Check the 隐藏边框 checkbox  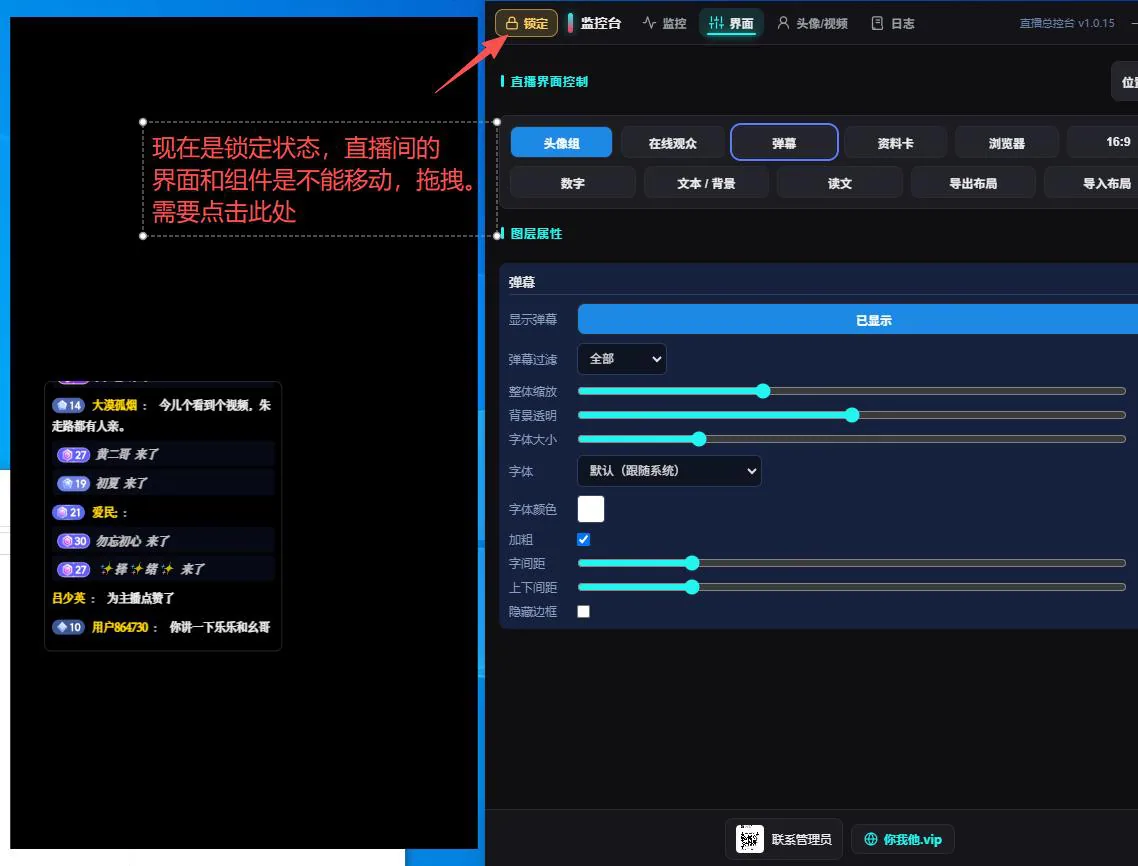point(584,611)
